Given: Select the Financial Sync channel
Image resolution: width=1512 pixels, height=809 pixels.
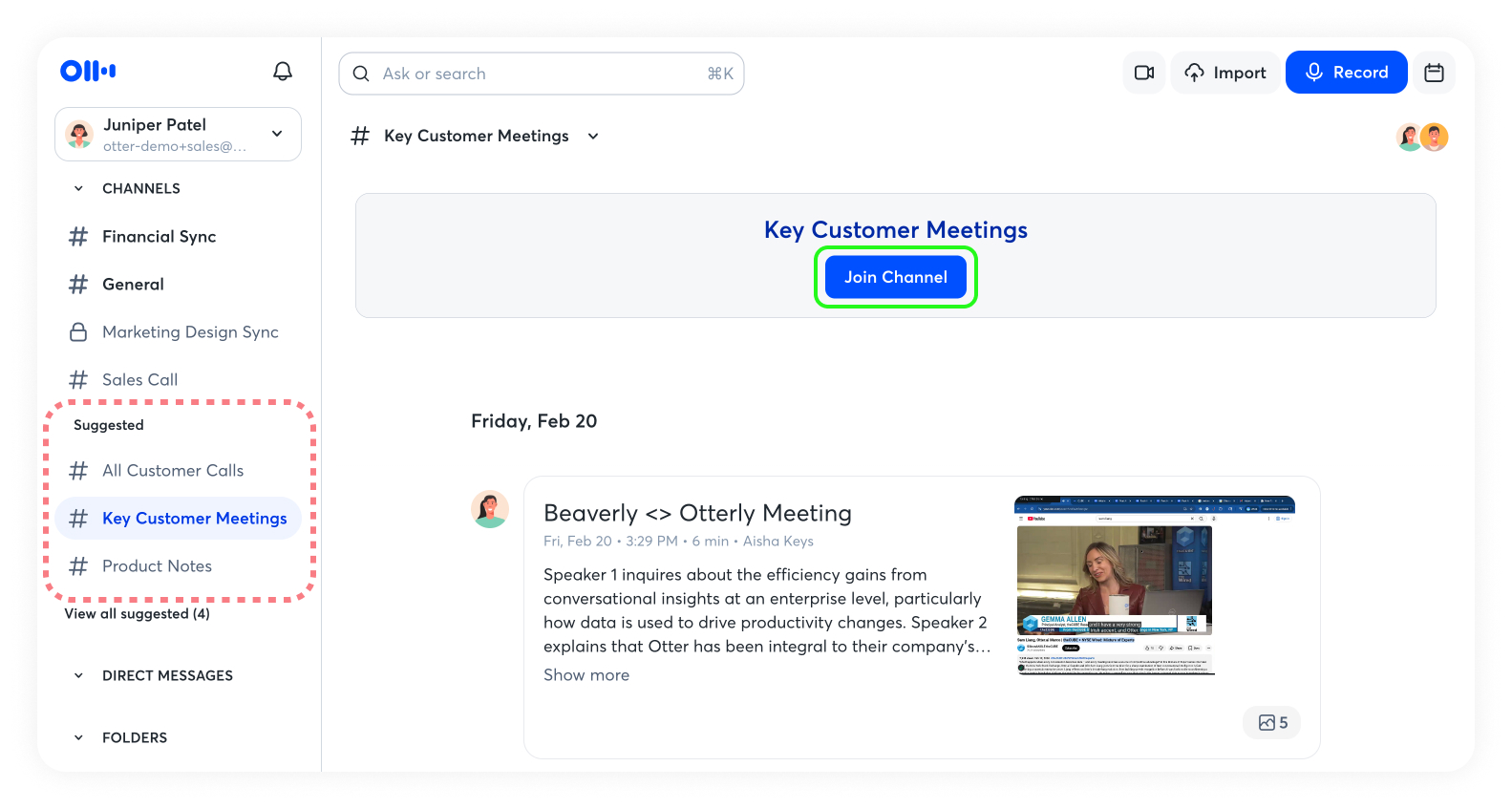Looking at the screenshot, I should pos(159,237).
